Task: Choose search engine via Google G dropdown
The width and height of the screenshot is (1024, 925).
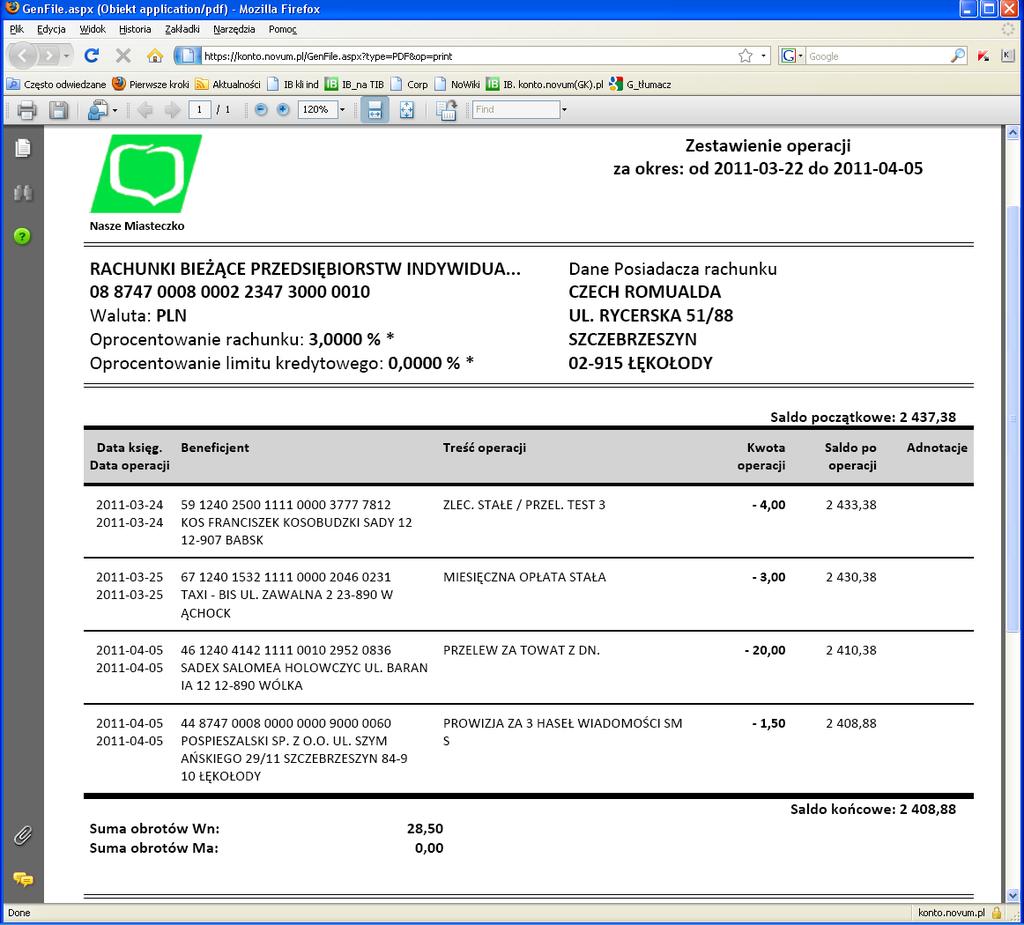Action: 792,56
